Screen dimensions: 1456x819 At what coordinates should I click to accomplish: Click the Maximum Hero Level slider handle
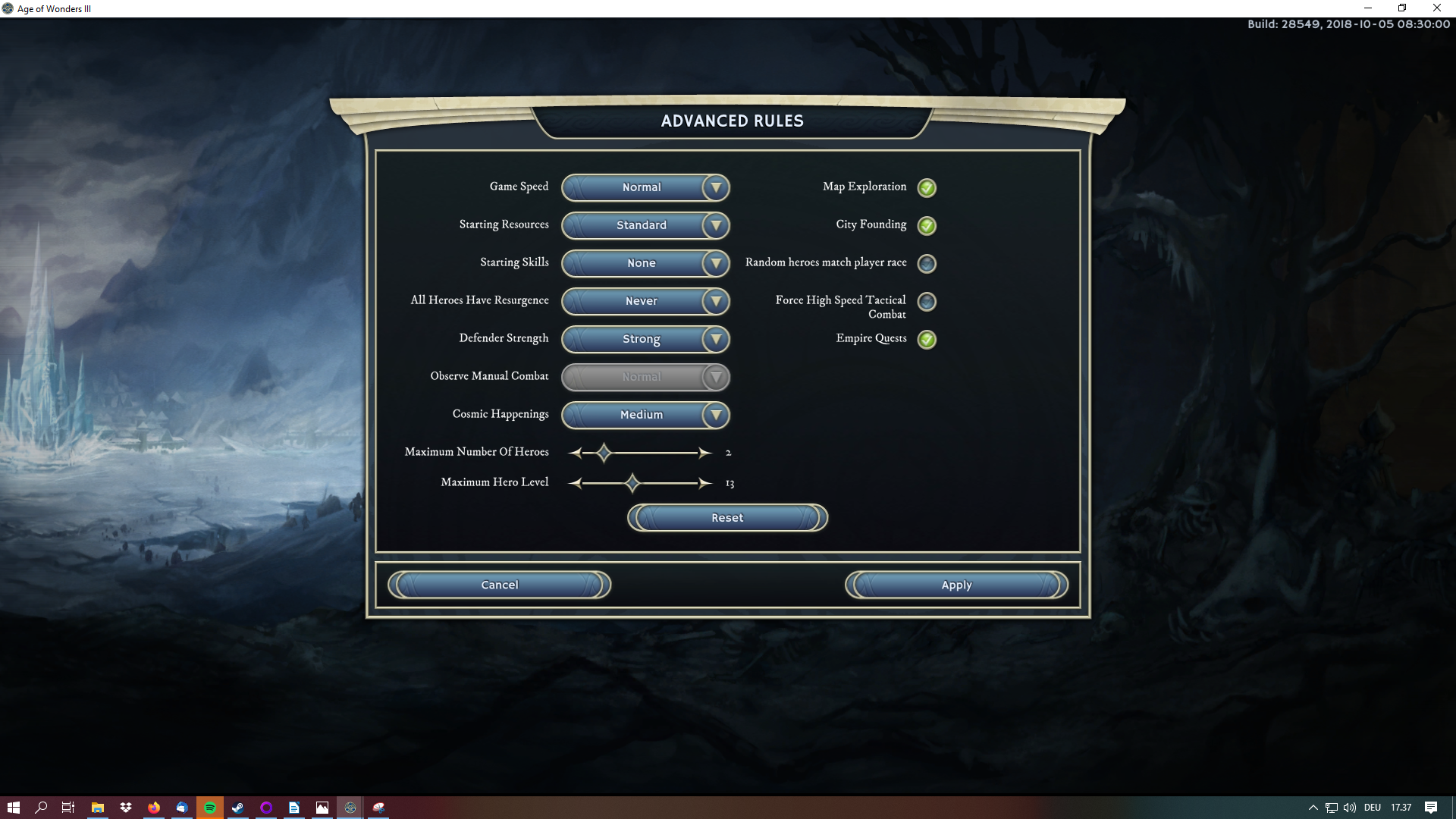tap(632, 483)
